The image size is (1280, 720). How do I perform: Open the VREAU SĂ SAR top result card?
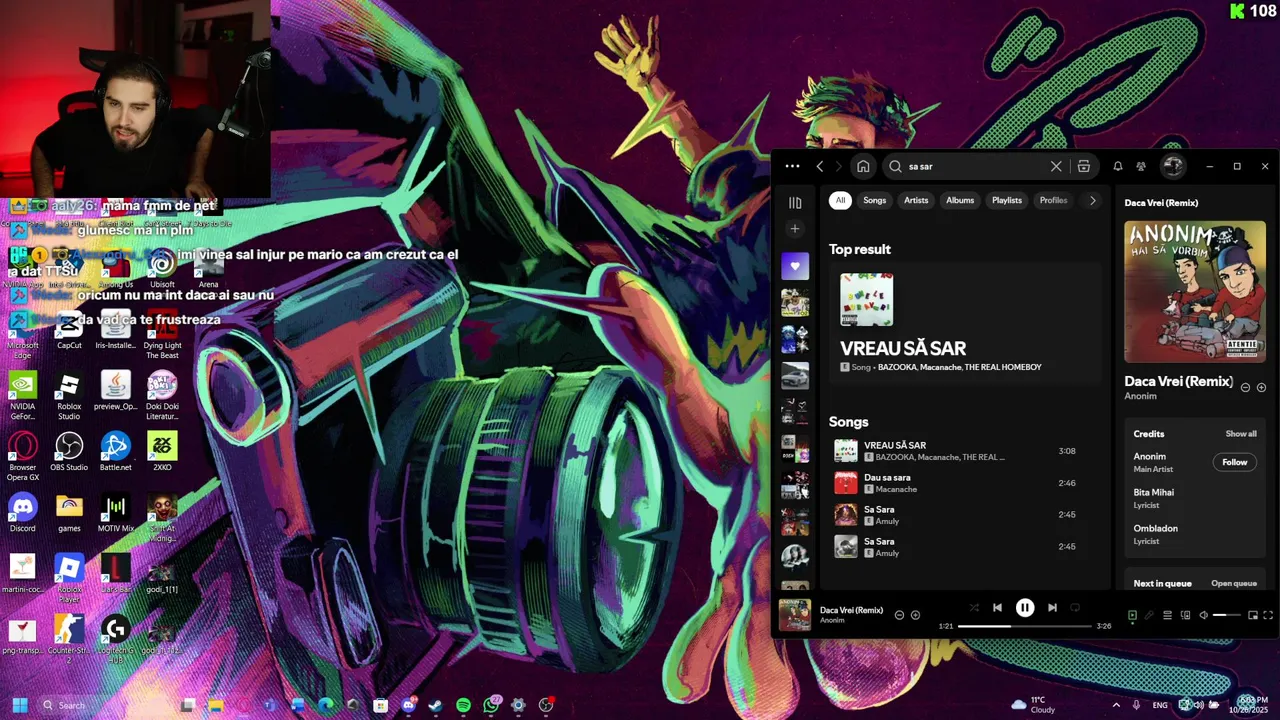(964, 325)
